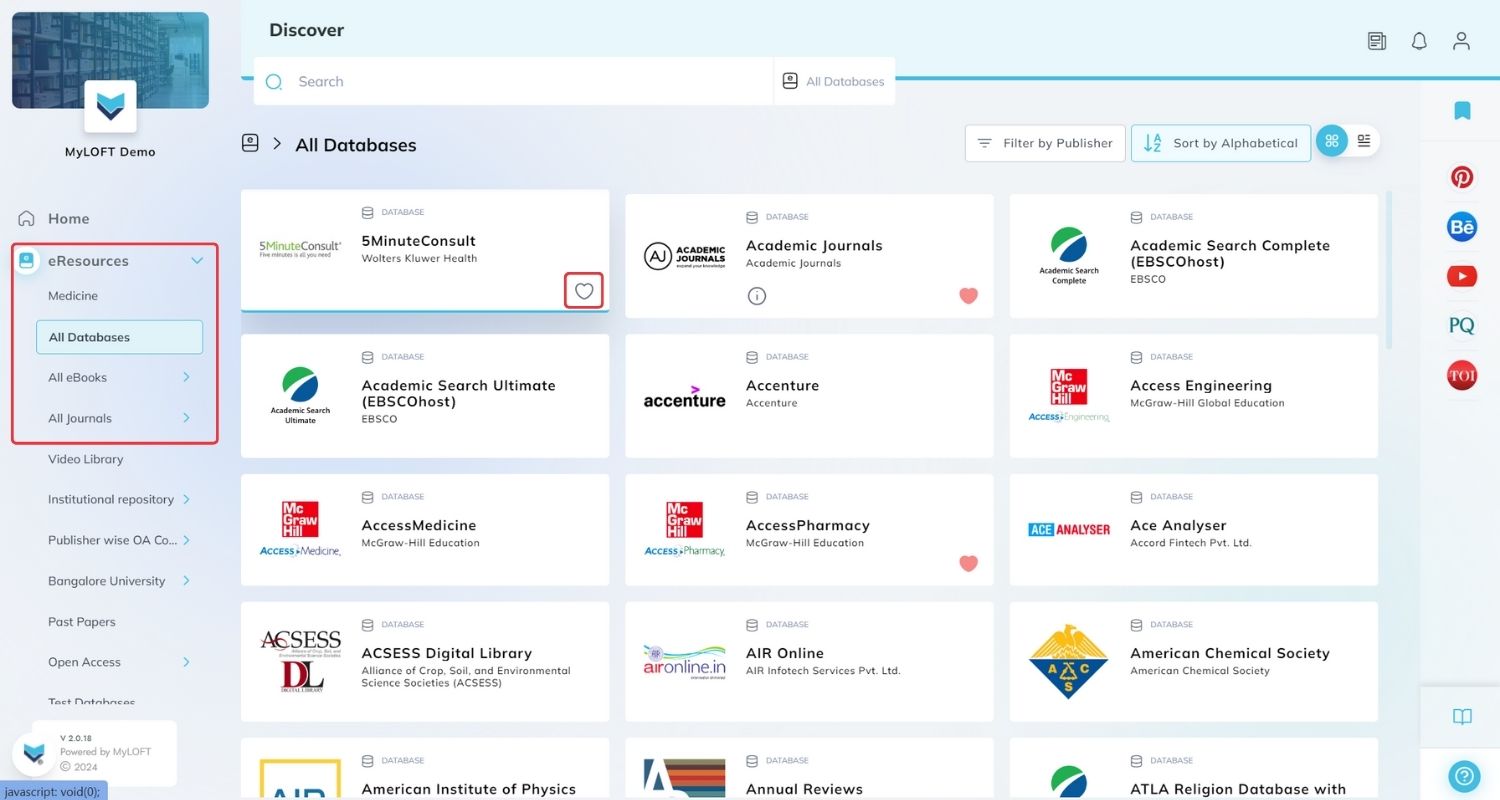Expand Institutional repository arrow
The width and height of the screenshot is (1500, 800).
tap(186, 499)
